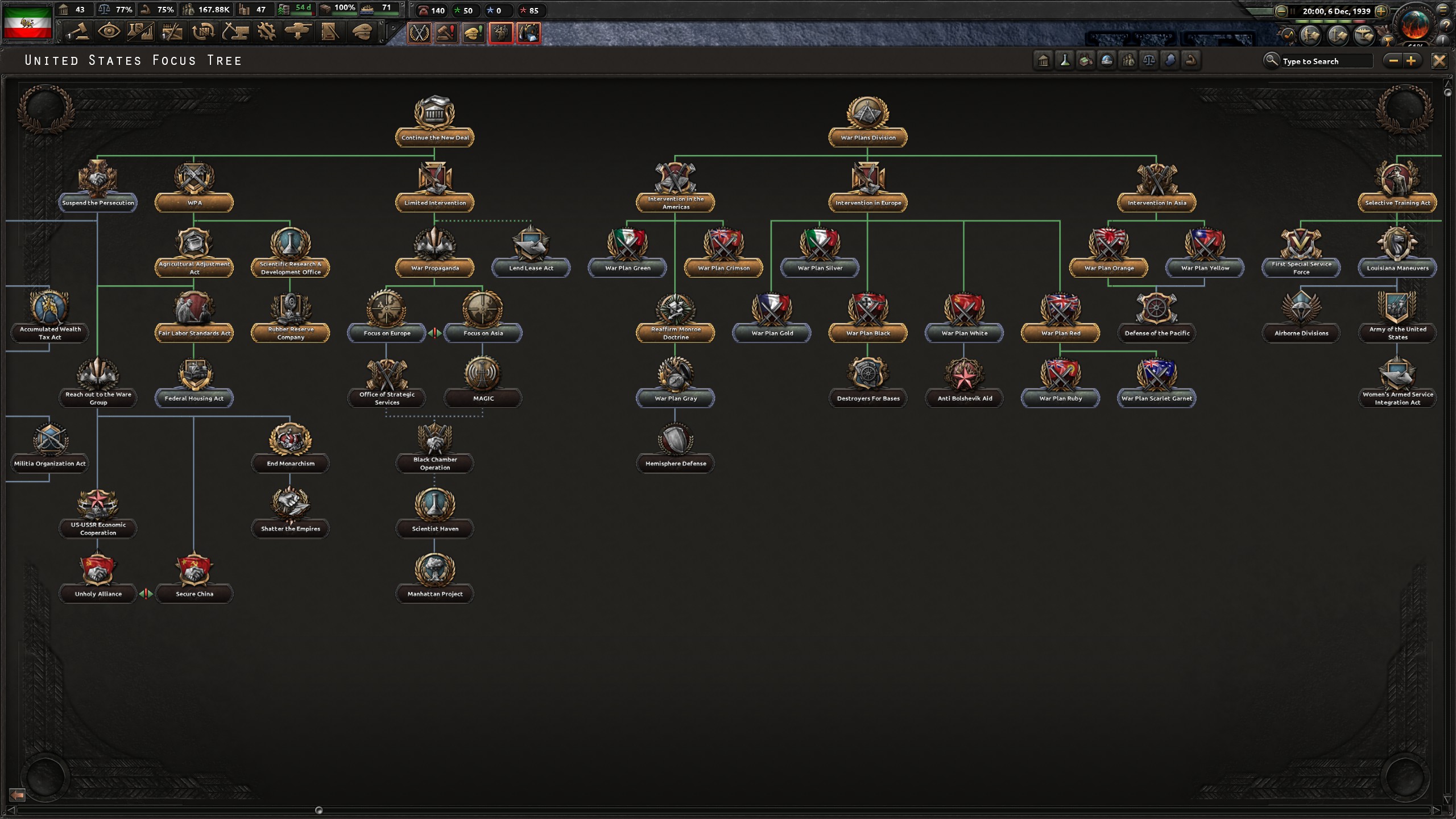Toggle the annexation map focus filter
Image resolution: width=1456 pixels, height=819 pixels.
(1170, 60)
